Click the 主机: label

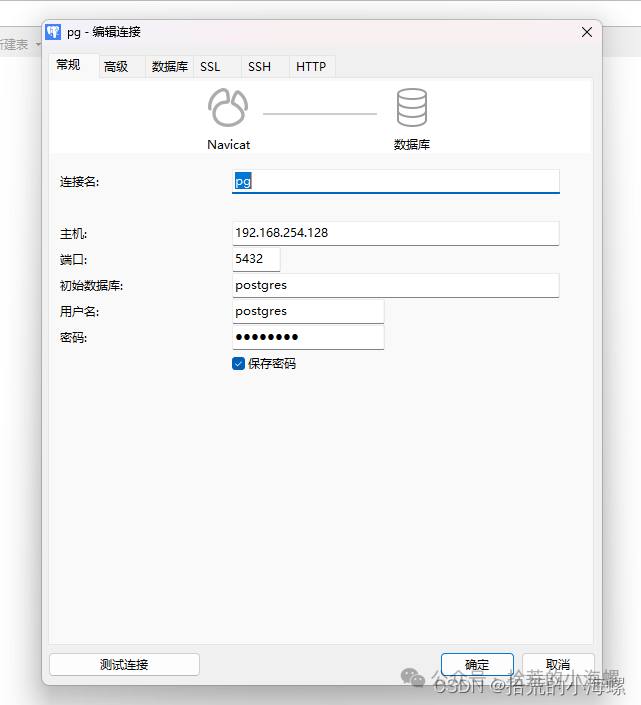pyautogui.click(x=74, y=234)
